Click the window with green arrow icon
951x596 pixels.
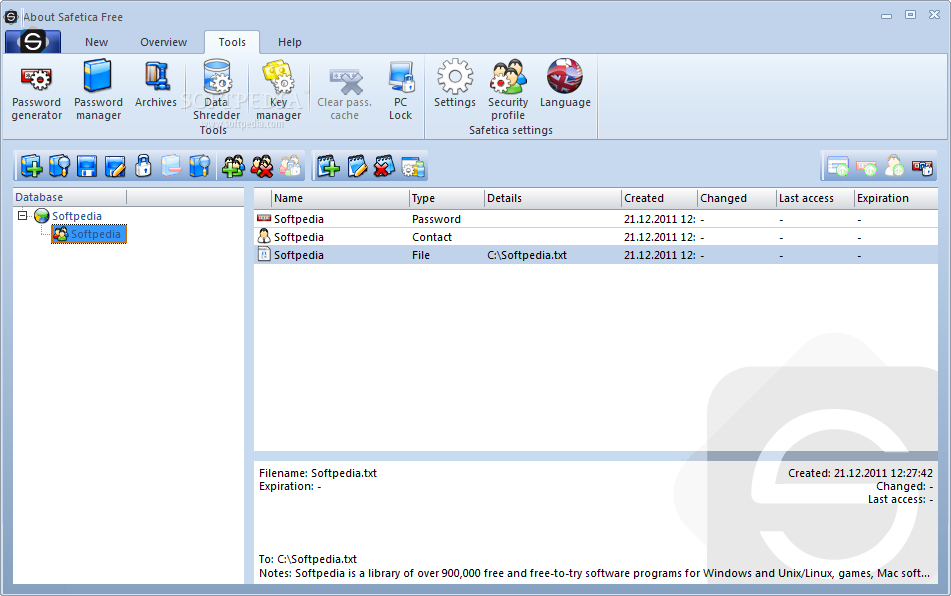[839, 166]
